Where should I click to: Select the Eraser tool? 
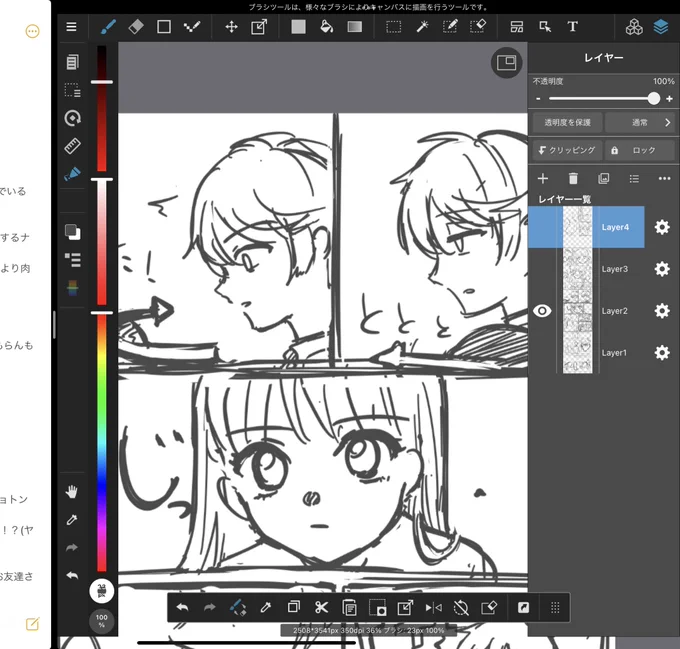coord(136,27)
